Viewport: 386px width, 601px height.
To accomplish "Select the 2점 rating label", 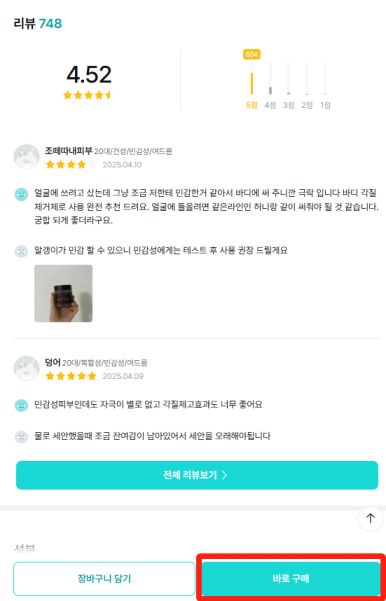I will 307,105.
